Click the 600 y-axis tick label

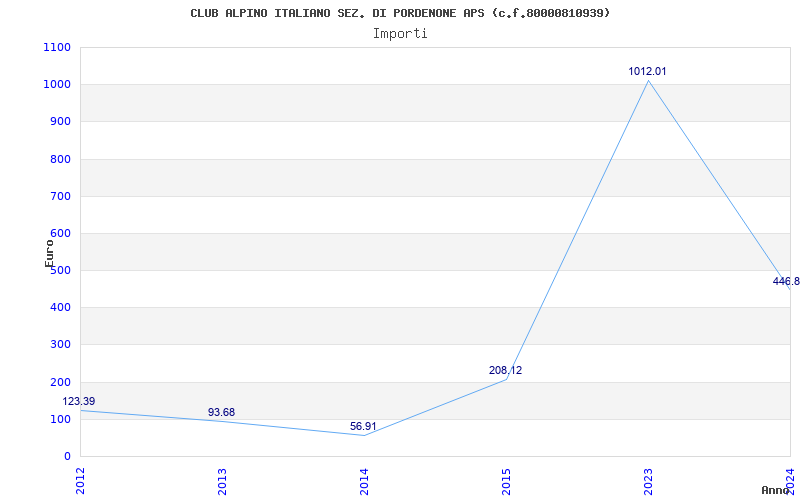pyautogui.click(x=61, y=233)
